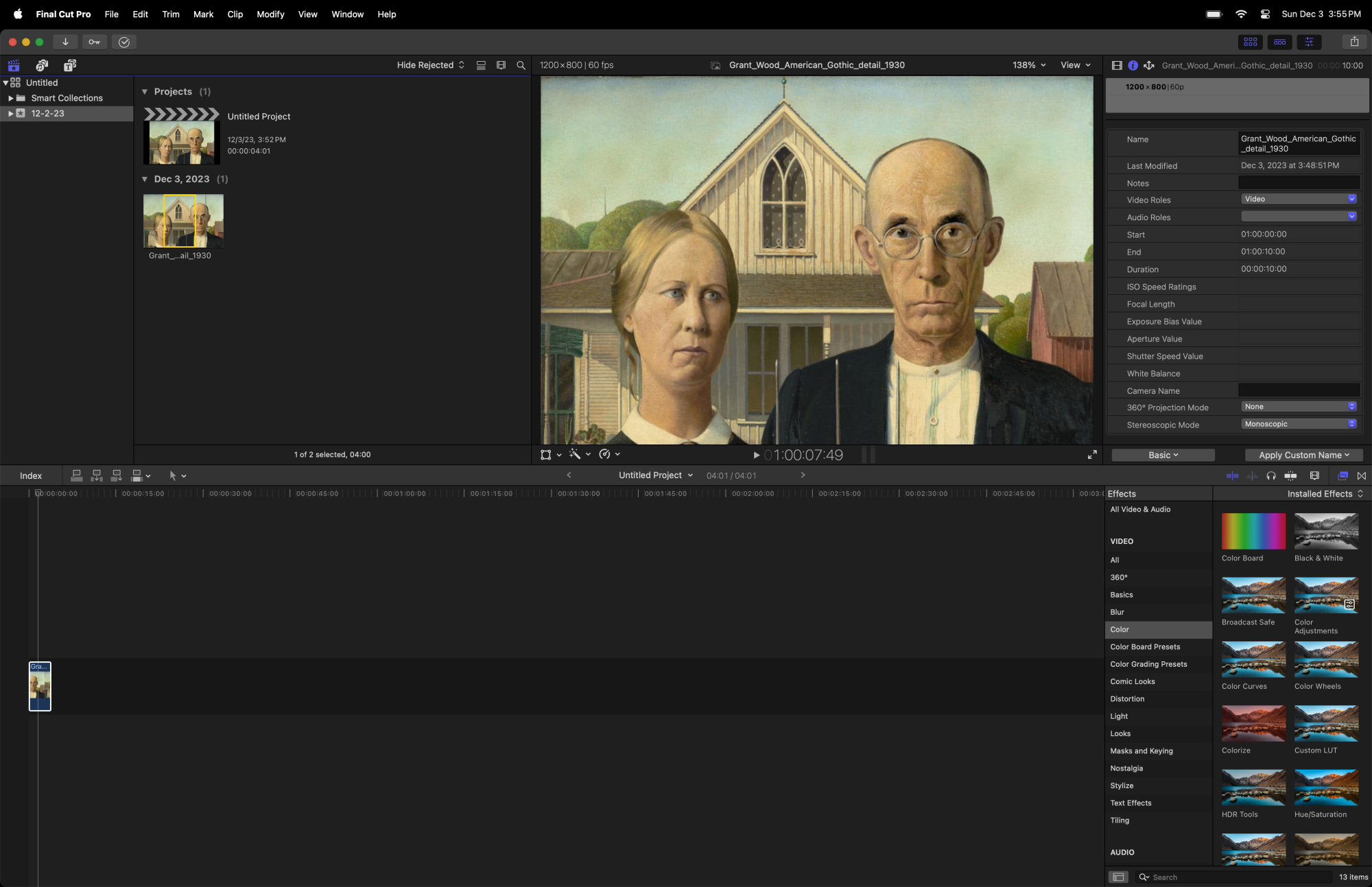Open the Clip menu
1372x887 pixels.
tap(235, 14)
